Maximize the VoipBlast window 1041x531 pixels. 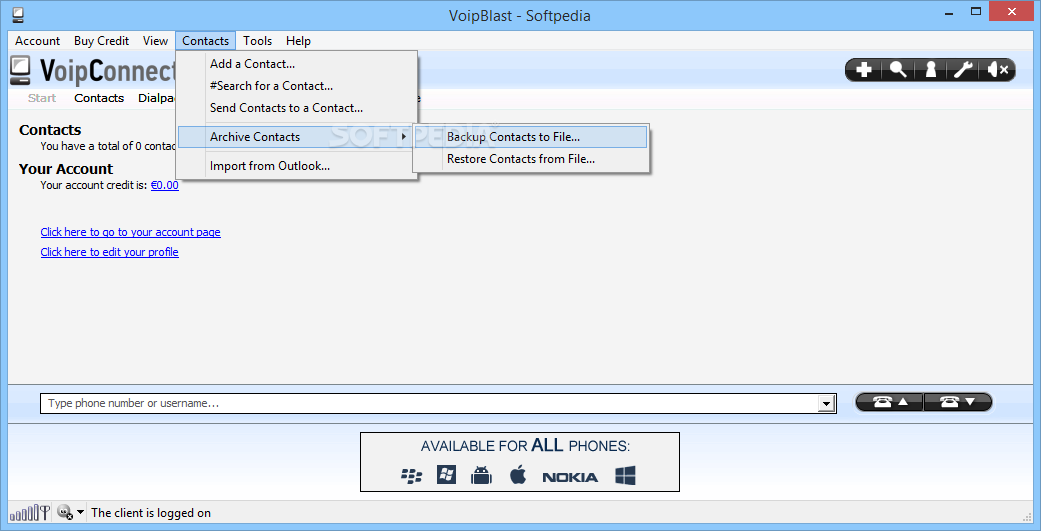(976, 11)
